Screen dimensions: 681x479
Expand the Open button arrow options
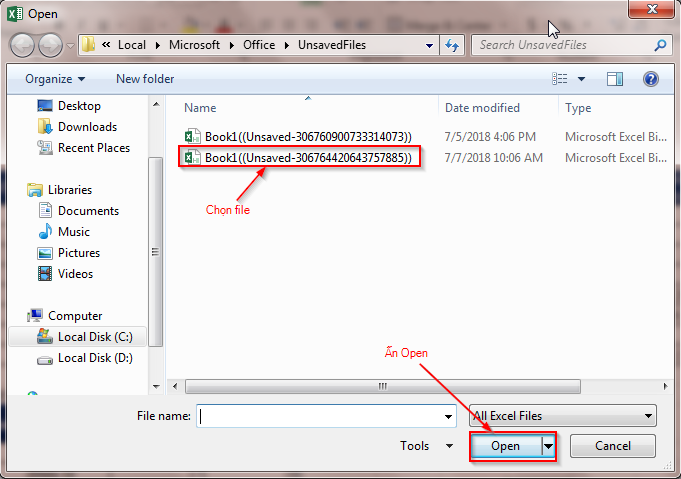[549, 446]
